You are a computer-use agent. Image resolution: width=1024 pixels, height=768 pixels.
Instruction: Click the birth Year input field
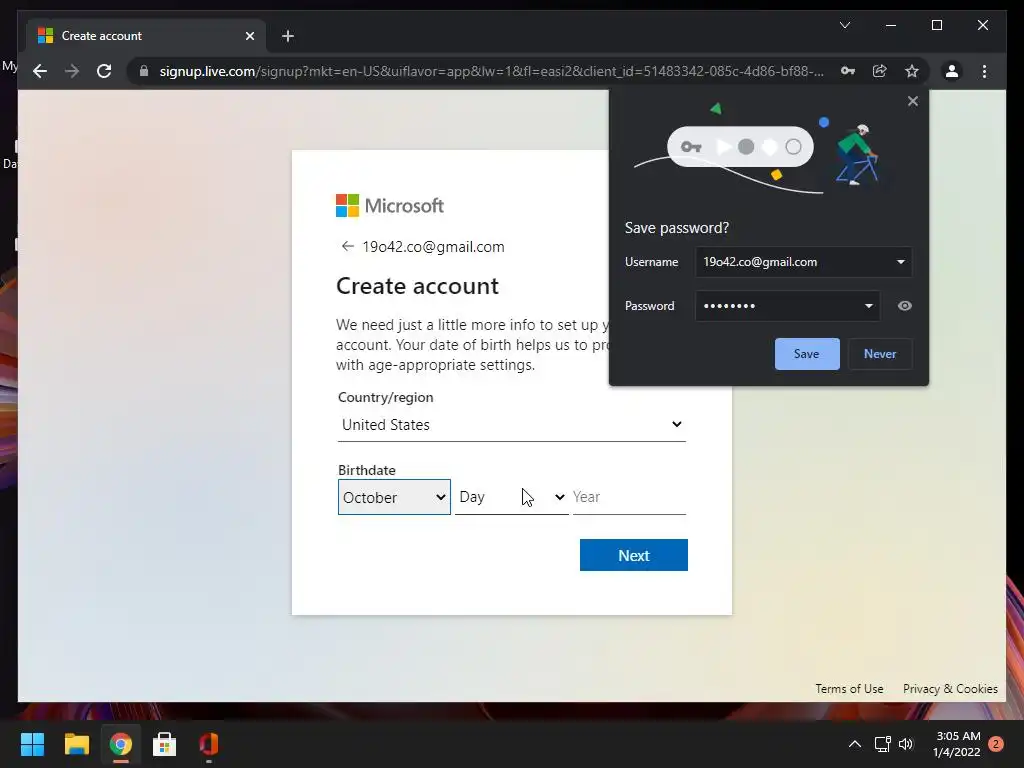tap(629, 497)
